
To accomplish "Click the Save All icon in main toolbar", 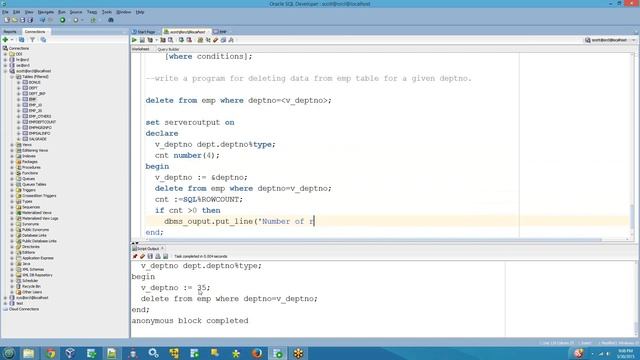I will [30, 20].
